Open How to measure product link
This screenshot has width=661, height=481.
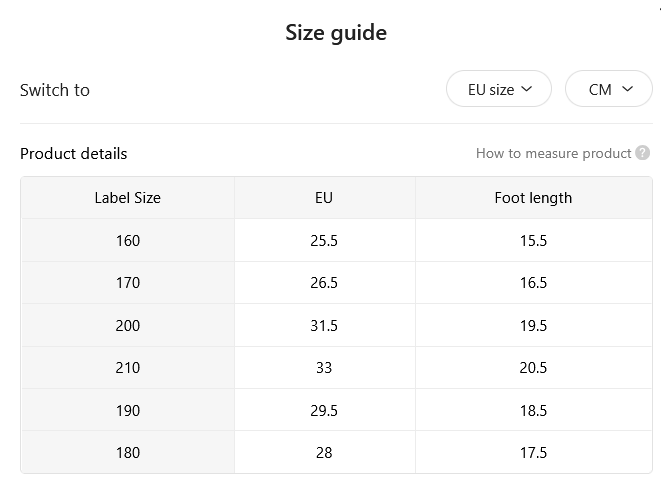554,153
